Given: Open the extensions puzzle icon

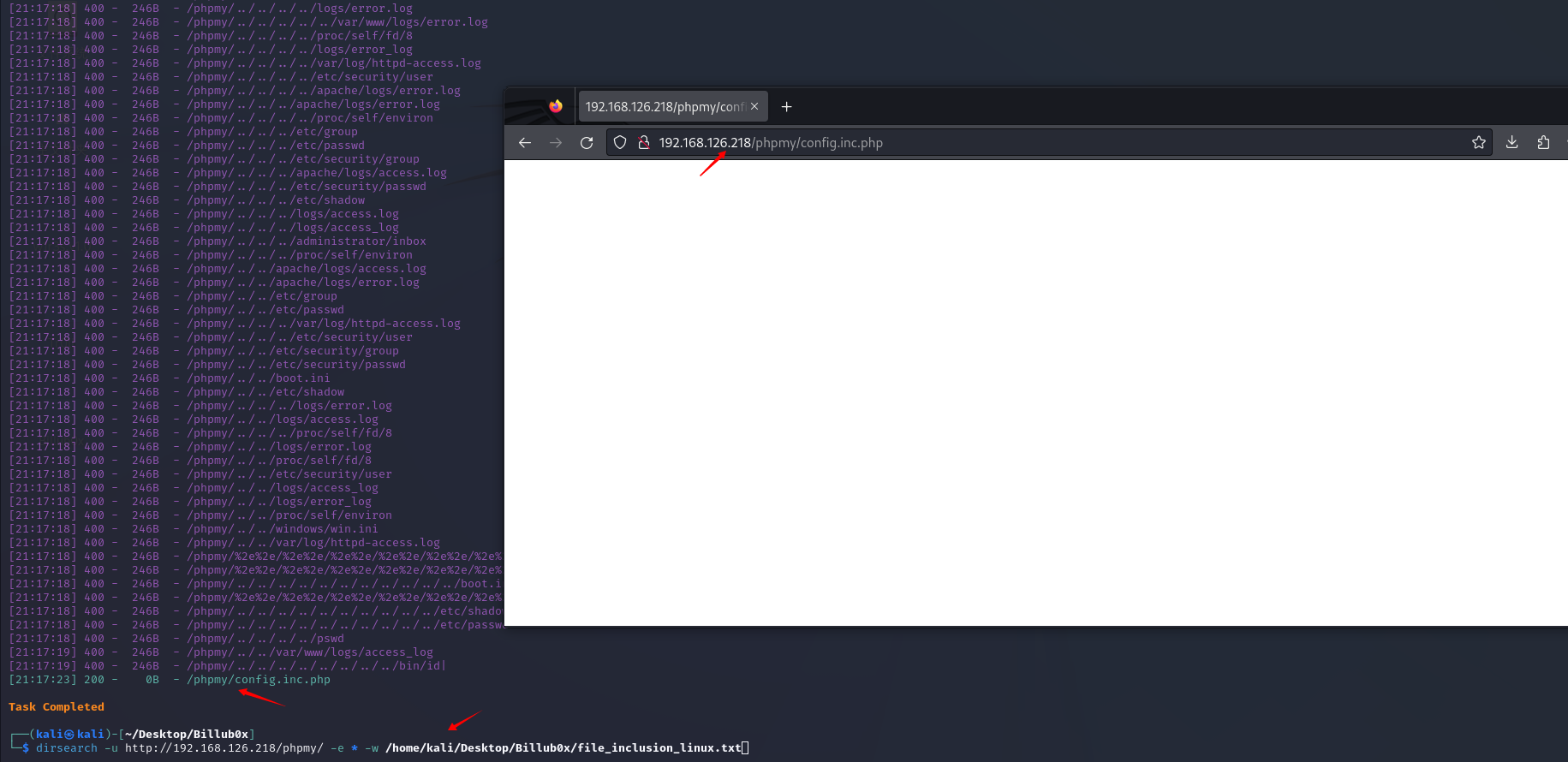Looking at the screenshot, I should (1543, 143).
